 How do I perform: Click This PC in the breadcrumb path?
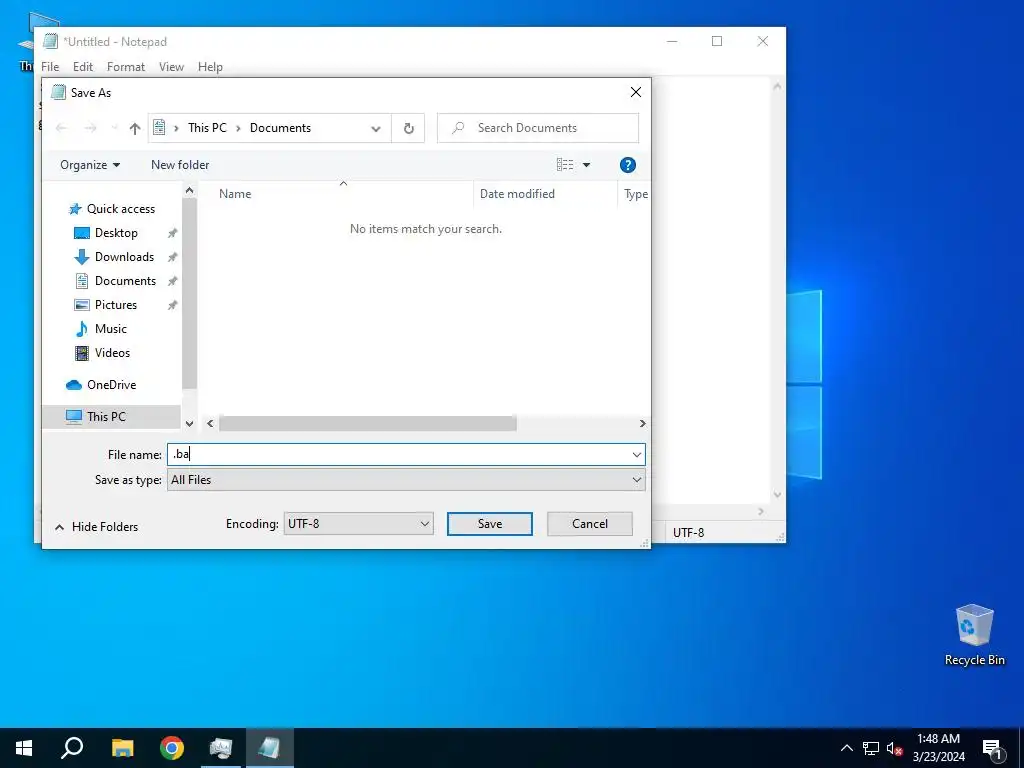[207, 128]
